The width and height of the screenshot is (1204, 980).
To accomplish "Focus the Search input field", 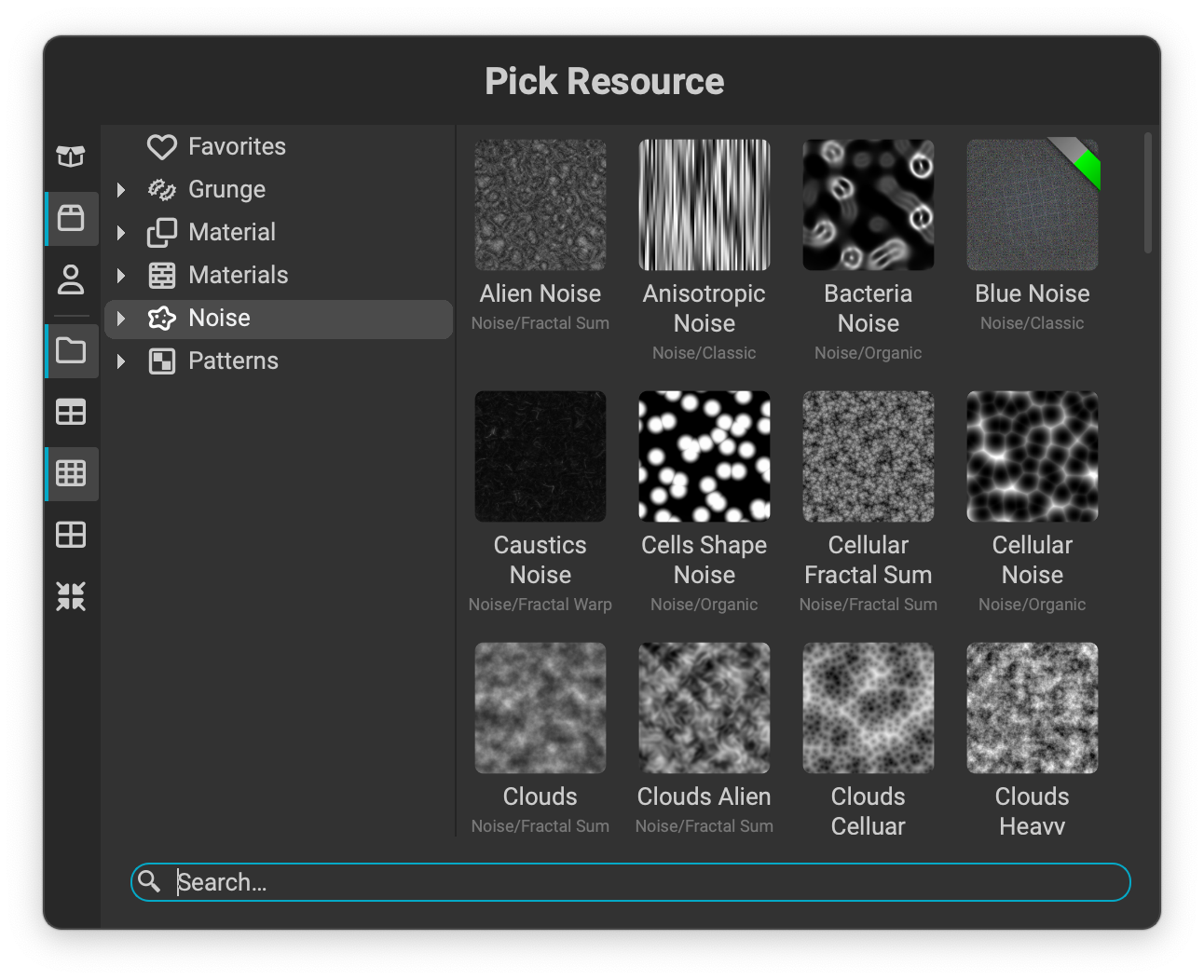I will tap(631, 882).
